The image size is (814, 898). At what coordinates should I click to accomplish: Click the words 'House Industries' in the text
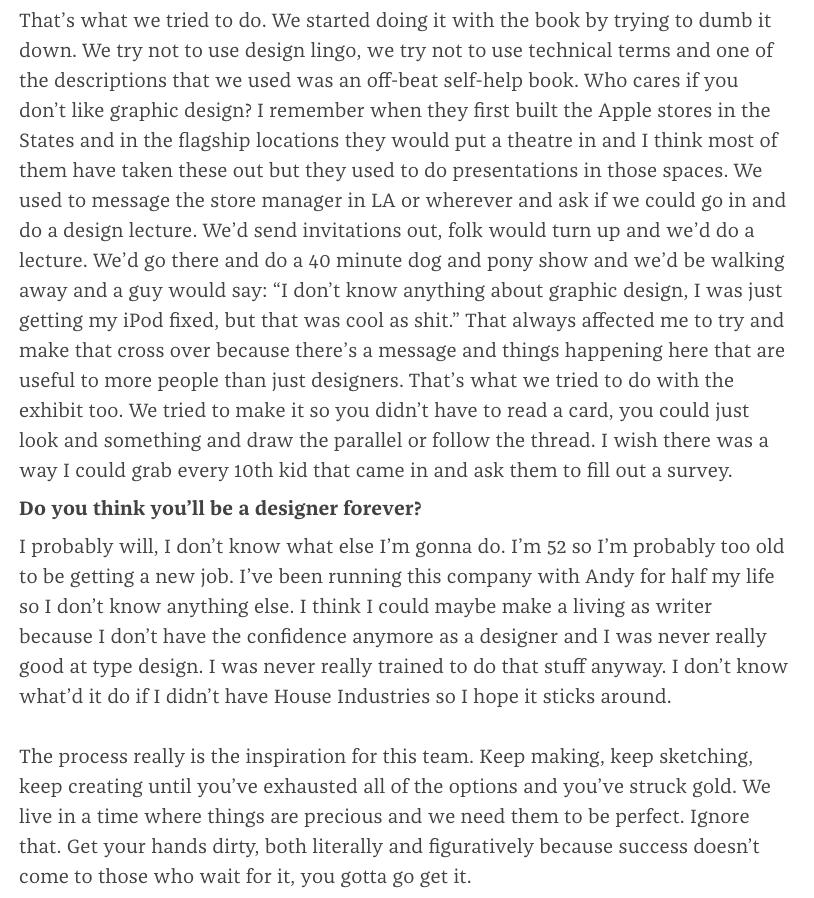point(352,696)
